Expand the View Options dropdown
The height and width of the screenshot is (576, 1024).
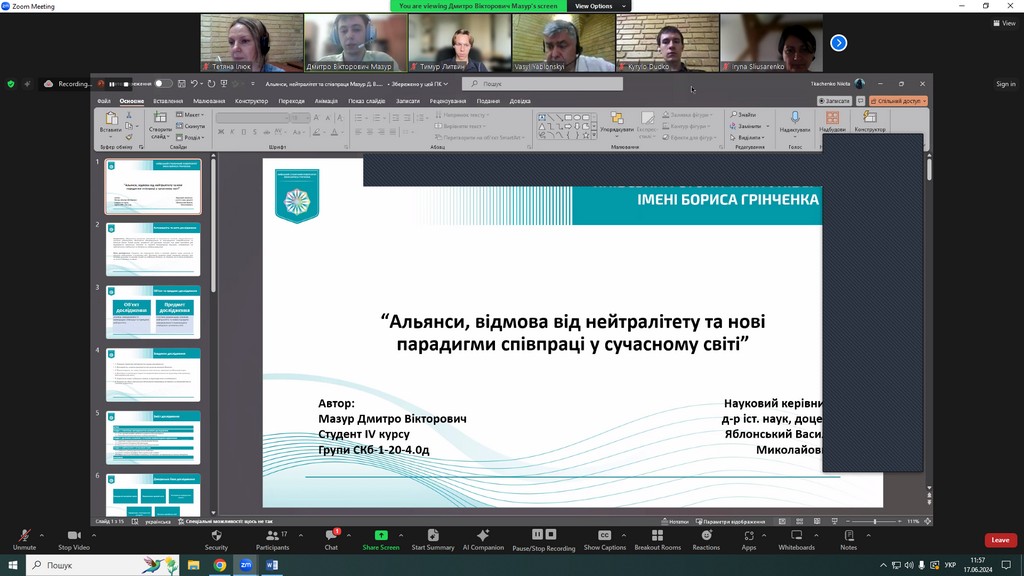[x=598, y=6]
